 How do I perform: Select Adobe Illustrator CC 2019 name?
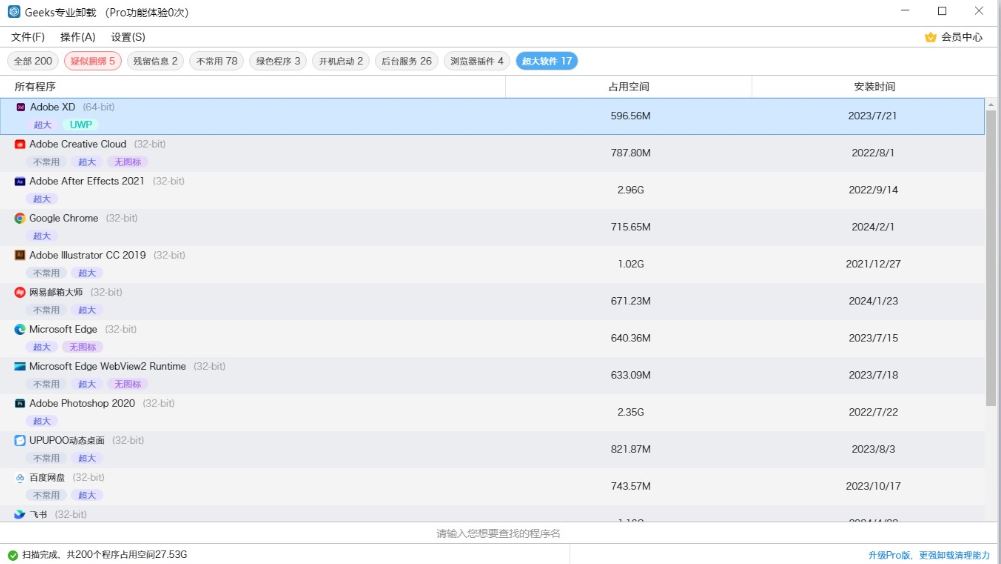pos(87,255)
